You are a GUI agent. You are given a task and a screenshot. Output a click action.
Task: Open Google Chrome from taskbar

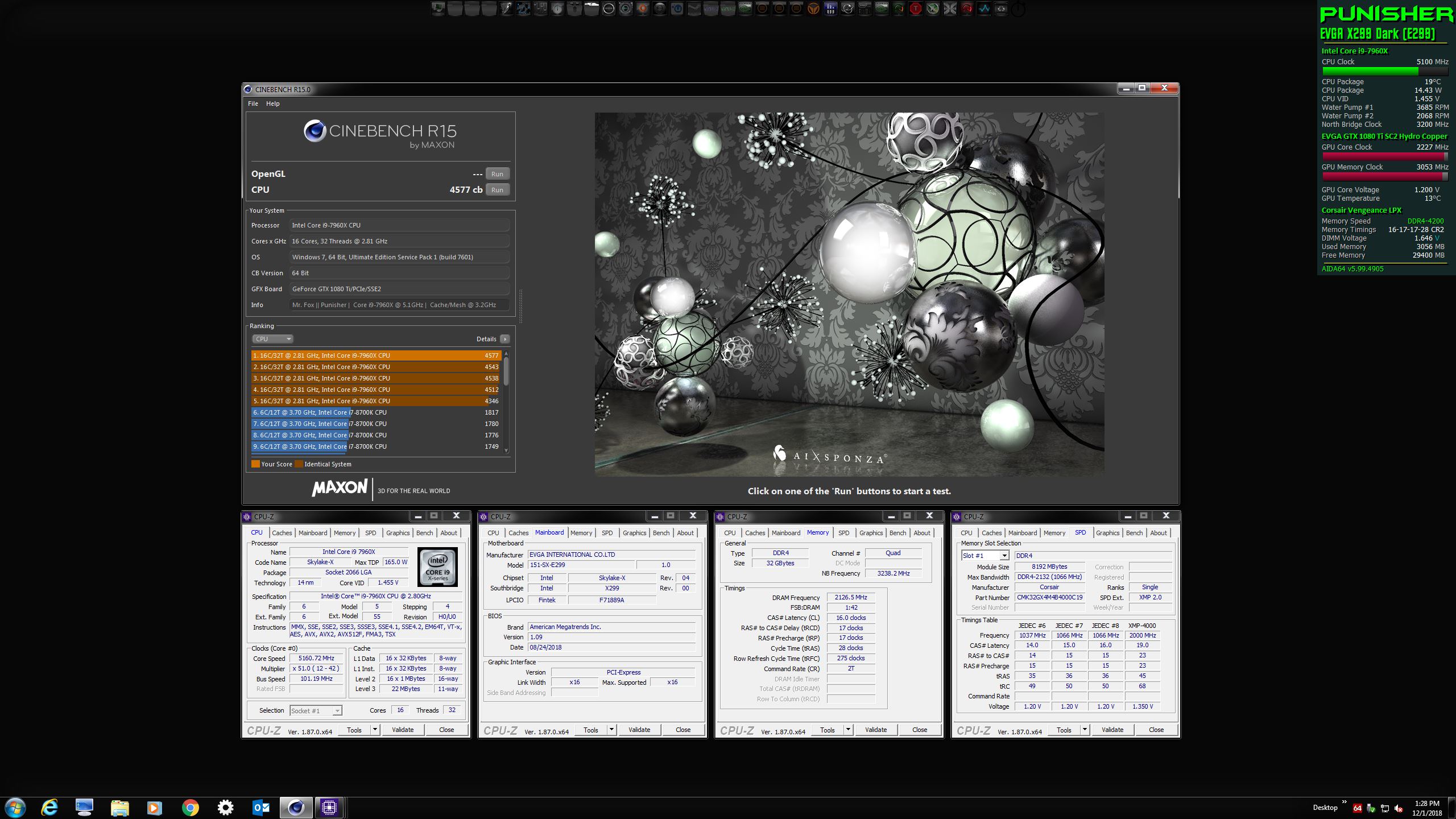click(191, 807)
